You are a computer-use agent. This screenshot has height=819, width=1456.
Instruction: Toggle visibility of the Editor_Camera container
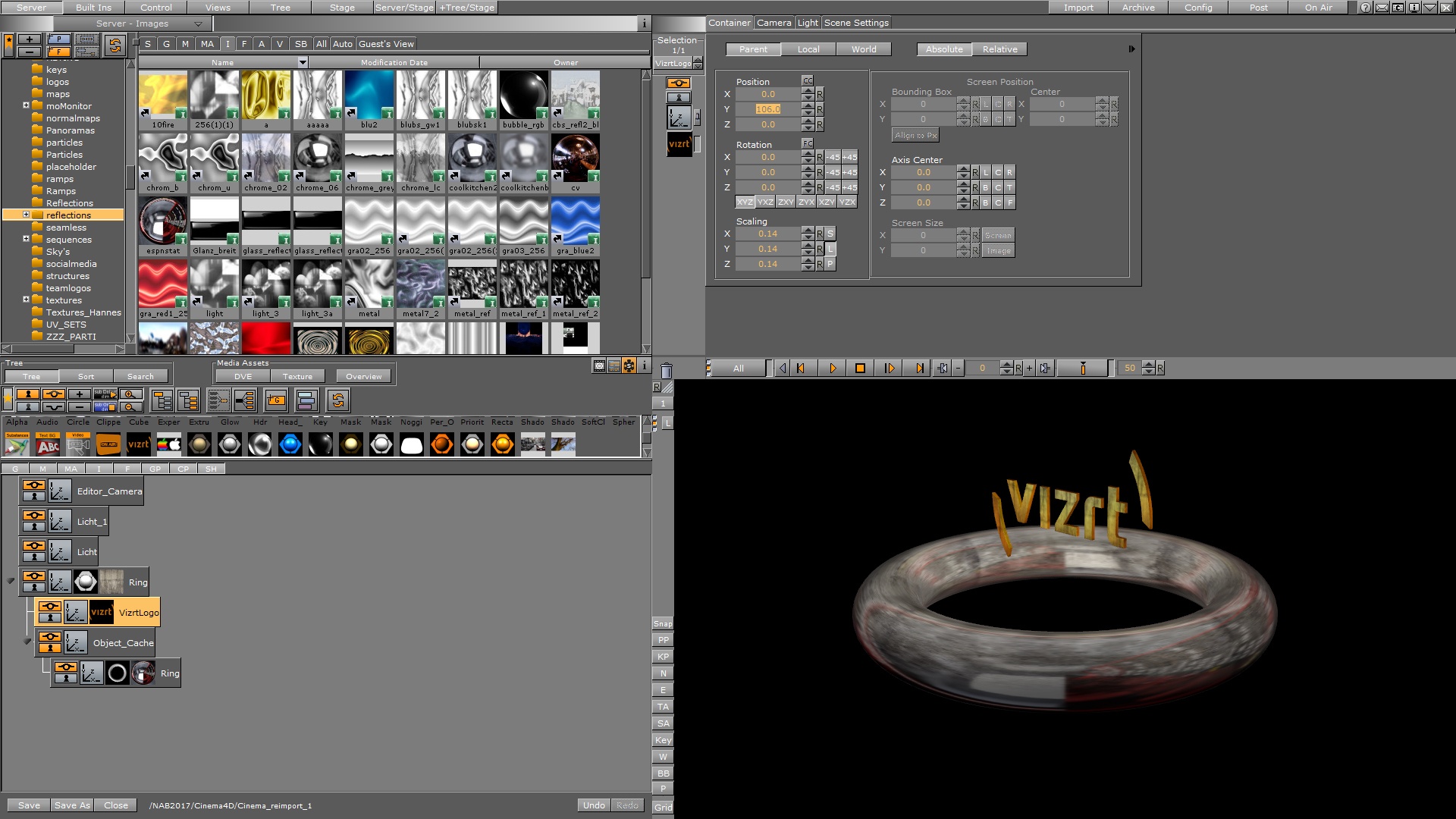(34, 485)
